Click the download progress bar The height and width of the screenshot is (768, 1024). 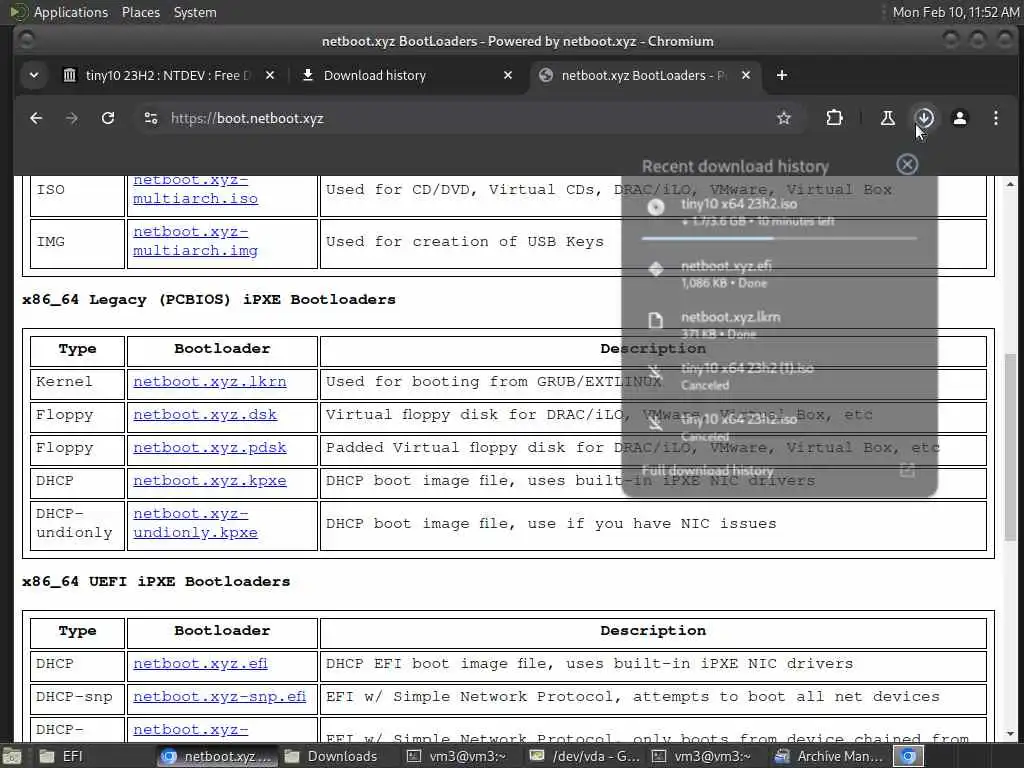(780, 238)
